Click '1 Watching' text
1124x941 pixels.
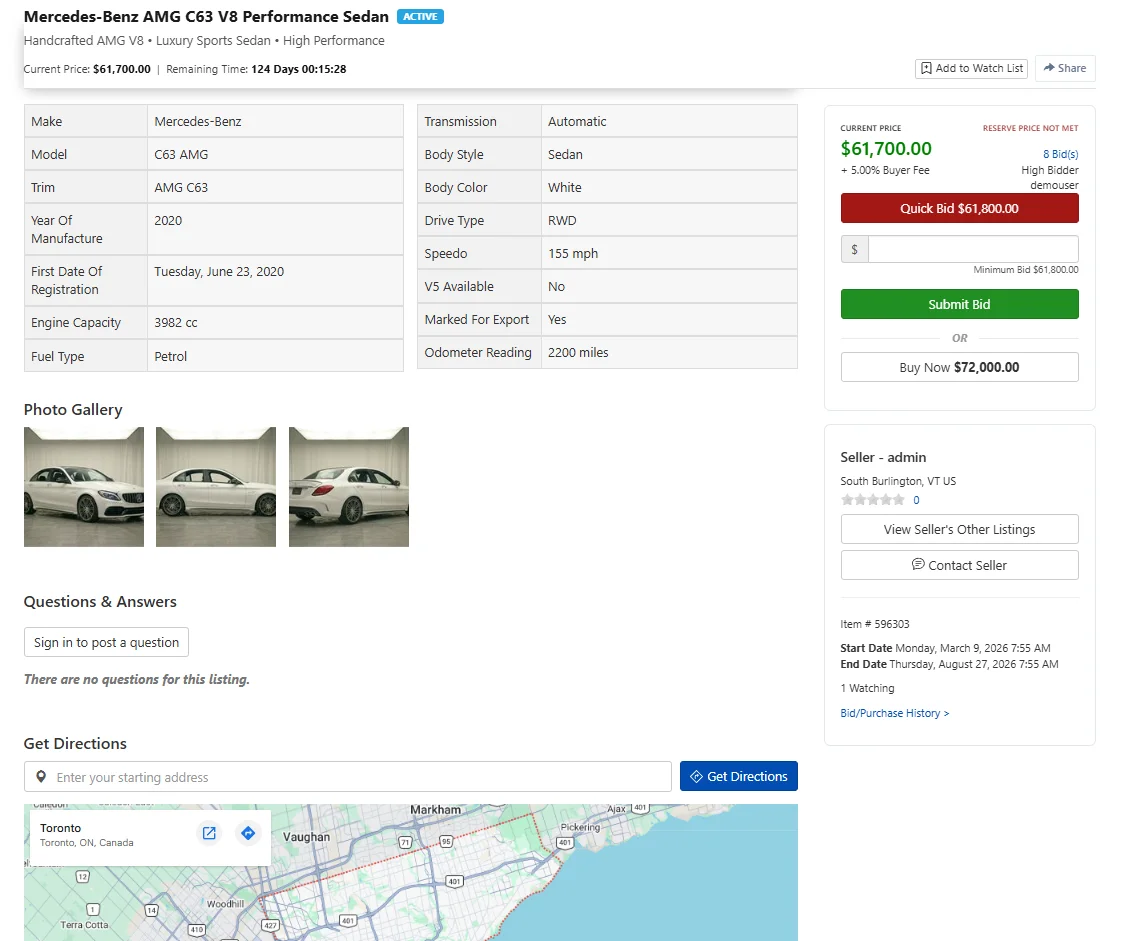click(x=867, y=688)
